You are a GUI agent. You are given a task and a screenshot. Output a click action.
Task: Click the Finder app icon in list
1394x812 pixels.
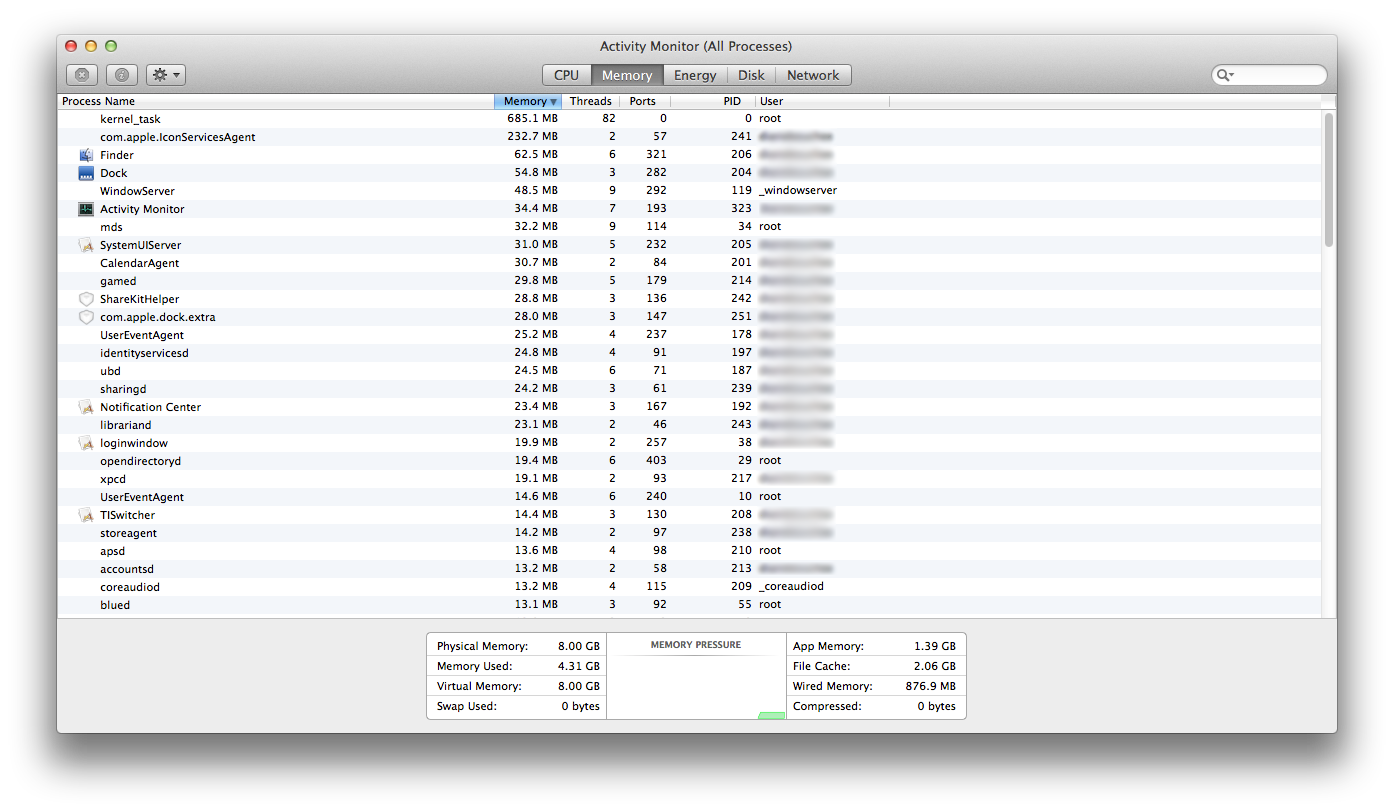[86, 155]
